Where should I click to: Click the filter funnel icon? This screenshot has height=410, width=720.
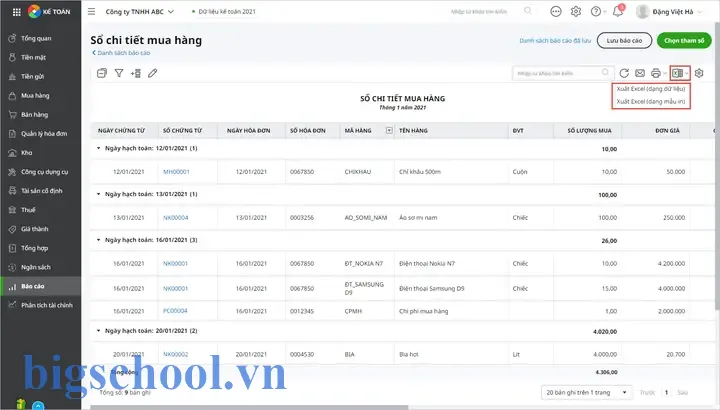tap(119, 73)
